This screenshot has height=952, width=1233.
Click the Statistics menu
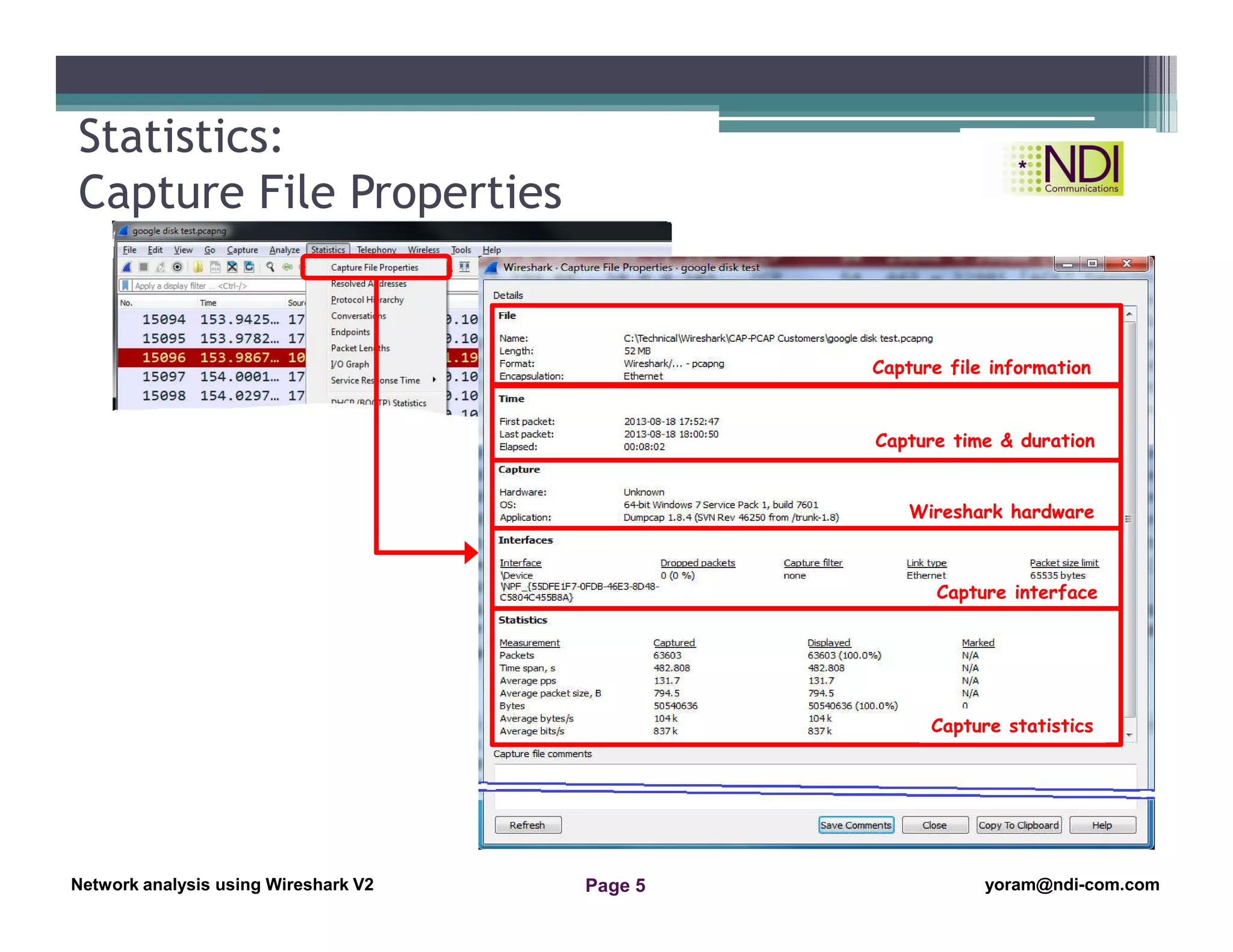tap(328, 250)
